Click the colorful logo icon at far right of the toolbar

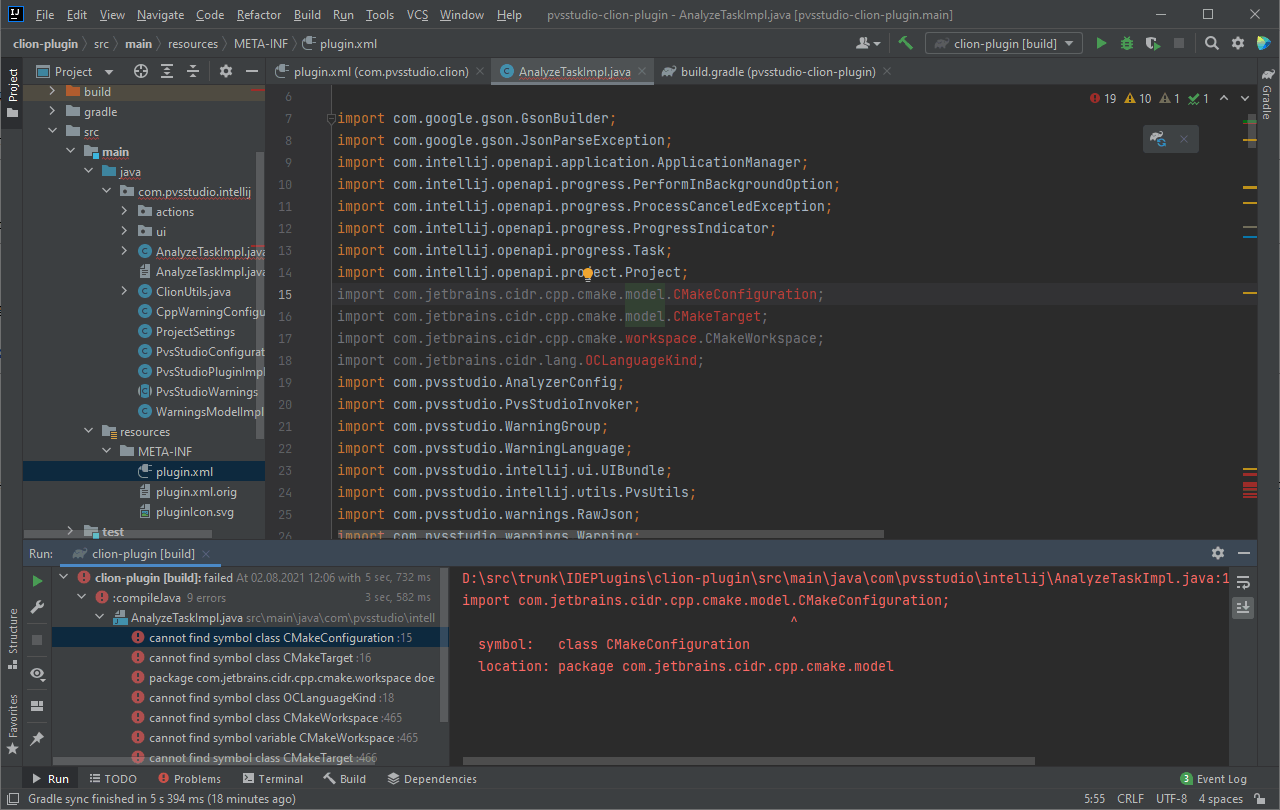[1264, 43]
